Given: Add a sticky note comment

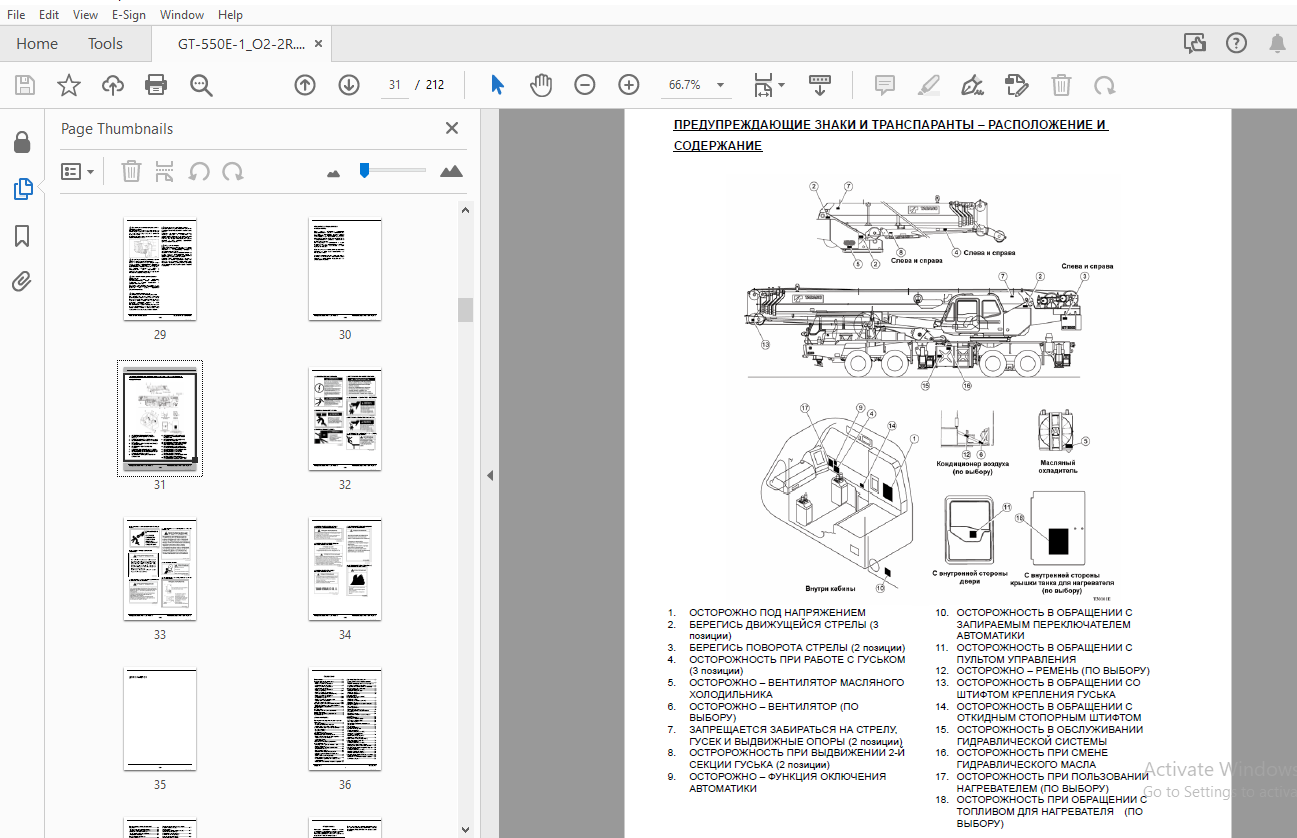Looking at the screenshot, I should tap(885, 85).
